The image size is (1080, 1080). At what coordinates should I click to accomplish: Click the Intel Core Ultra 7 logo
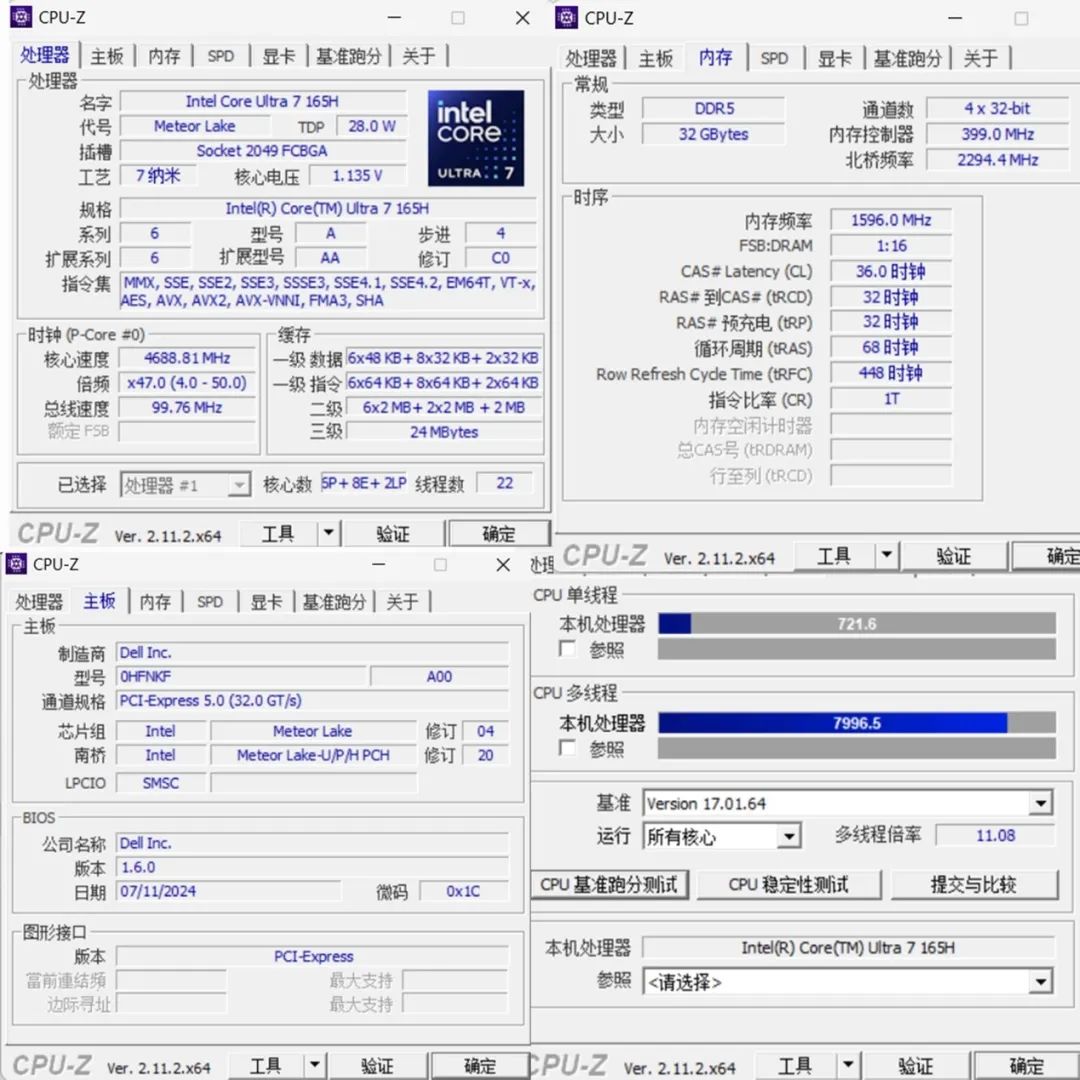475,138
